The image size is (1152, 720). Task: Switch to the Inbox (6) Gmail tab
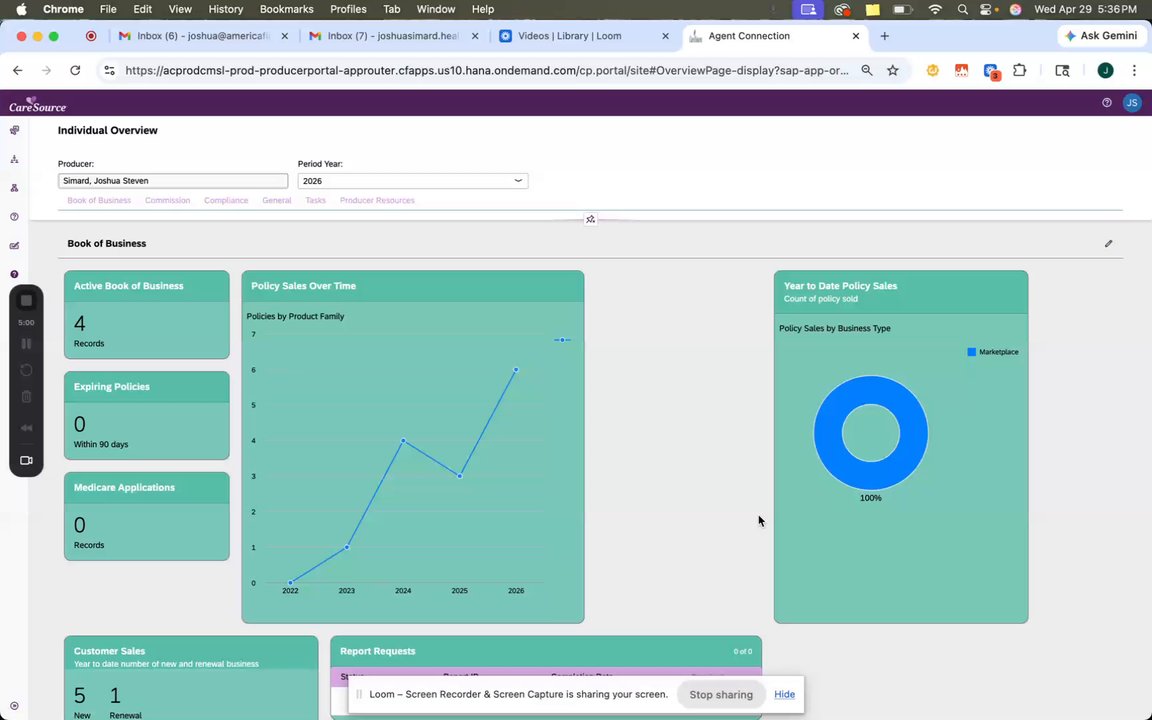tap(203, 36)
